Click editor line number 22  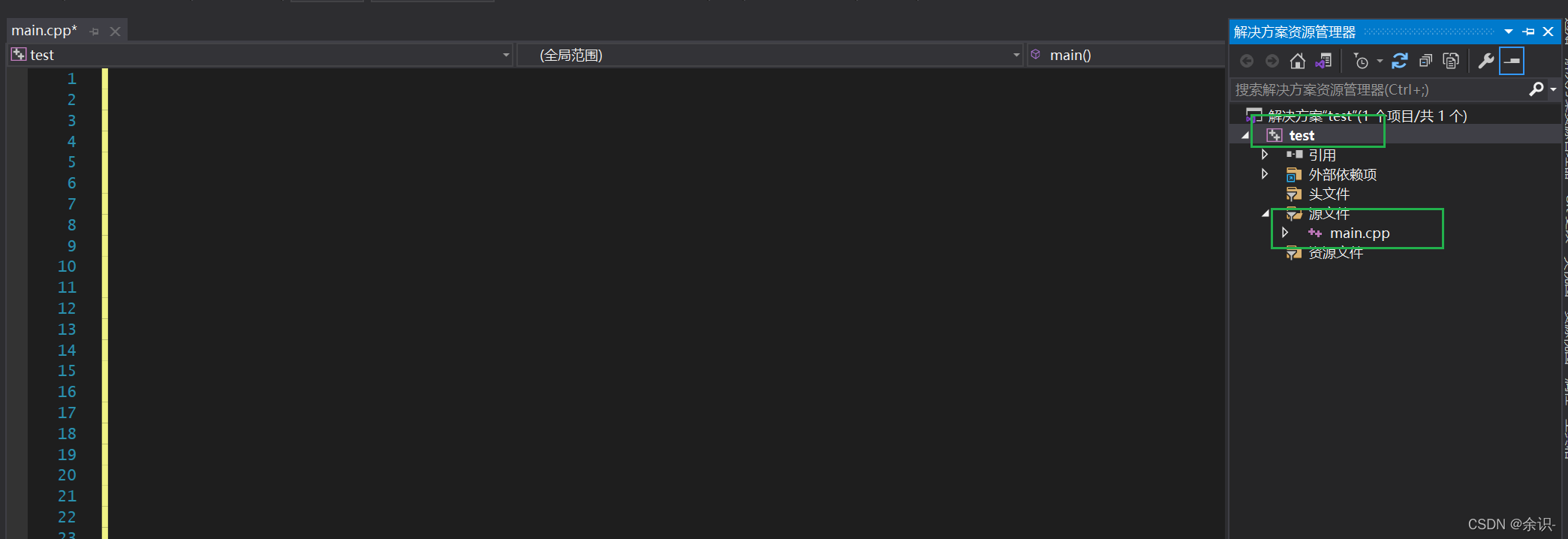(x=67, y=516)
